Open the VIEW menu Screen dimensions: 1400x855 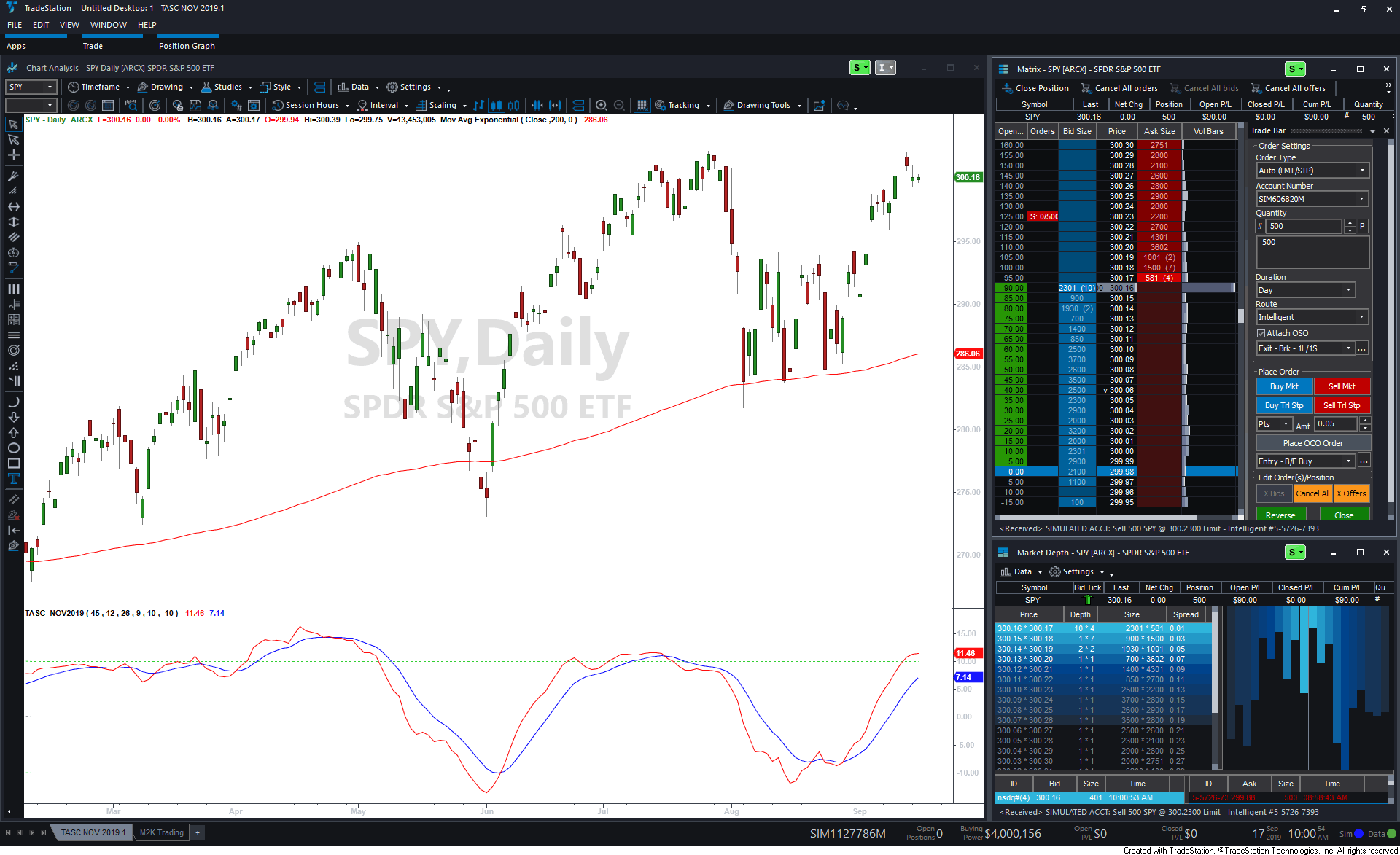69,25
